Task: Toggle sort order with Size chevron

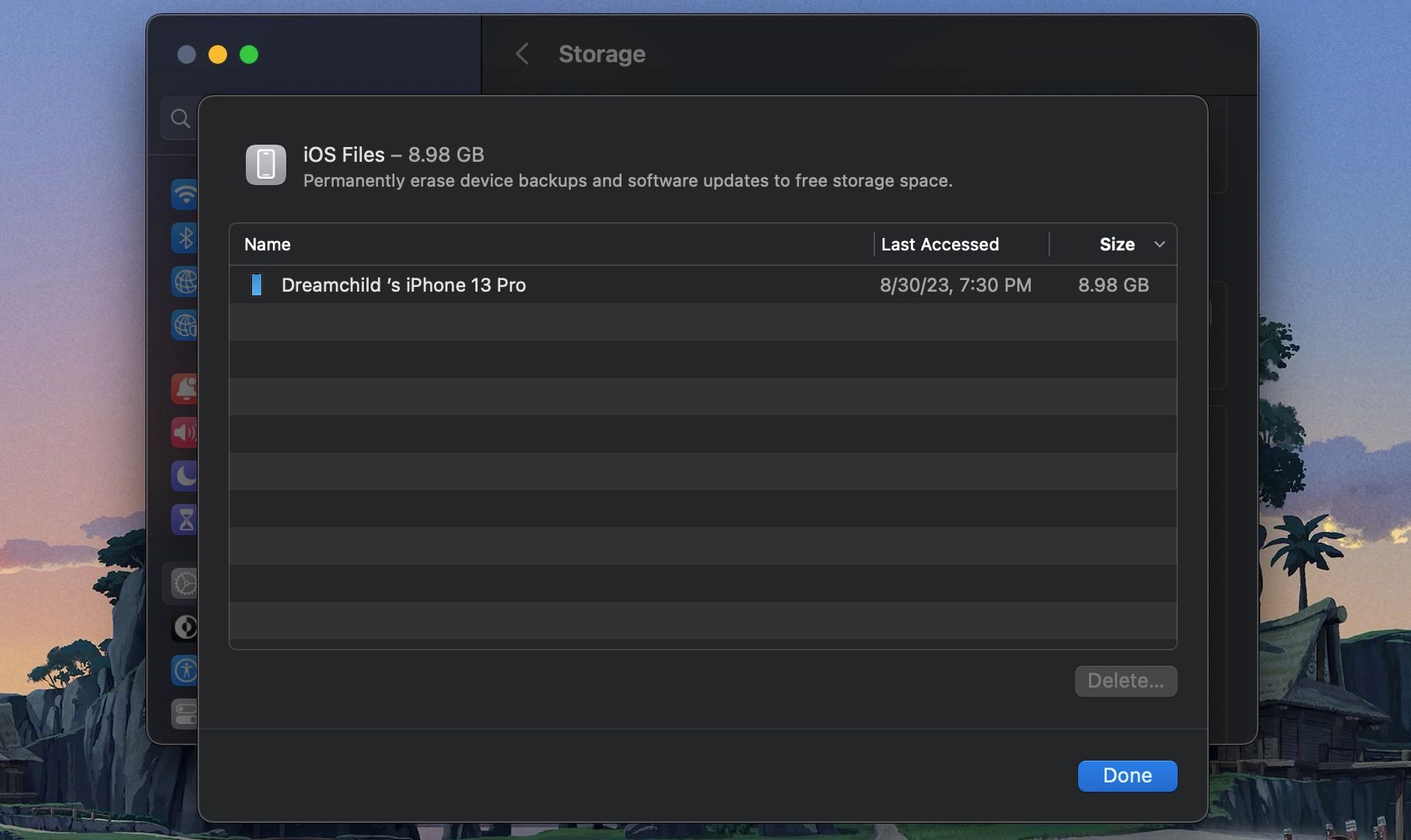Action: pyautogui.click(x=1159, y=244)
